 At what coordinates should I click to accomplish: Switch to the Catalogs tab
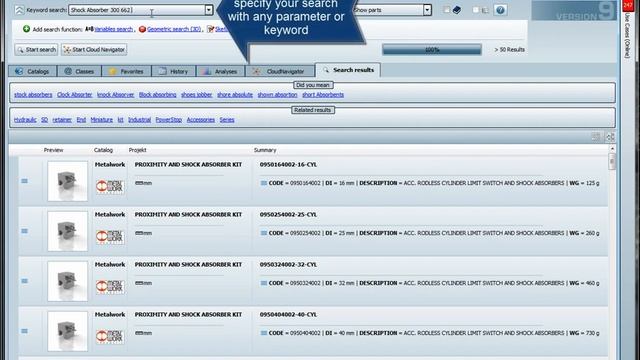point(33,71)
